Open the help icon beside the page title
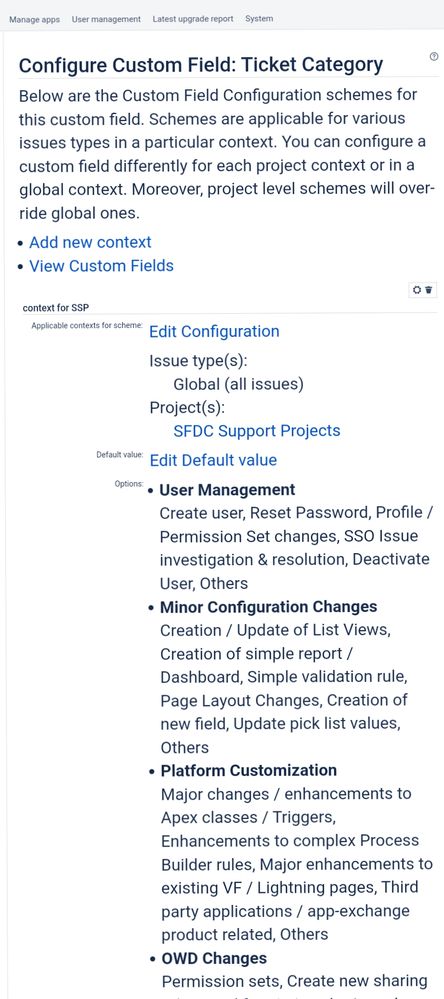This screenshot has height=999, width=444. pos(434,57)
